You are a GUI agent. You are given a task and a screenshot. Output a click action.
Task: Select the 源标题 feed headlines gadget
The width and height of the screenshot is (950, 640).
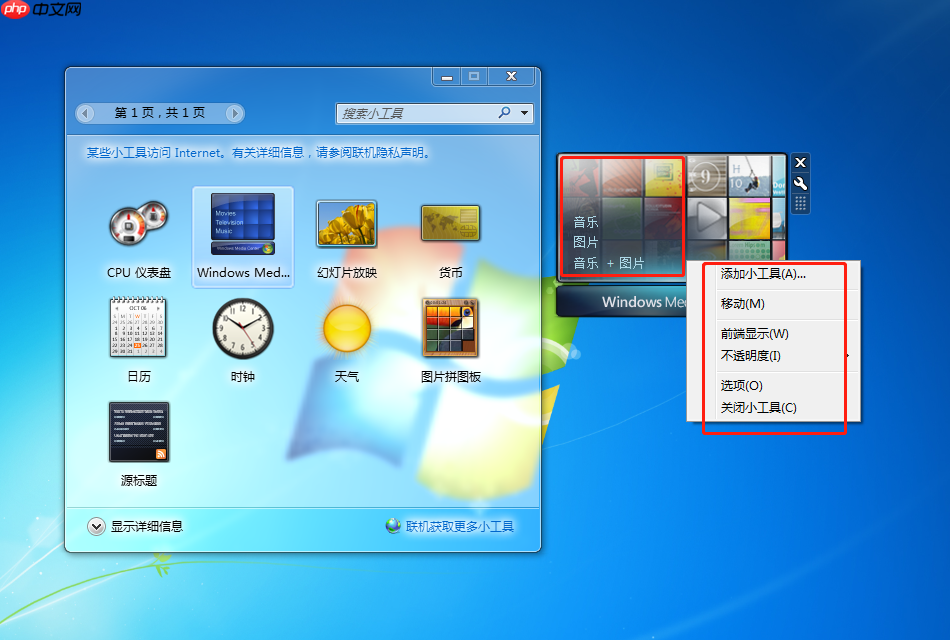click(x=139, y=432)
